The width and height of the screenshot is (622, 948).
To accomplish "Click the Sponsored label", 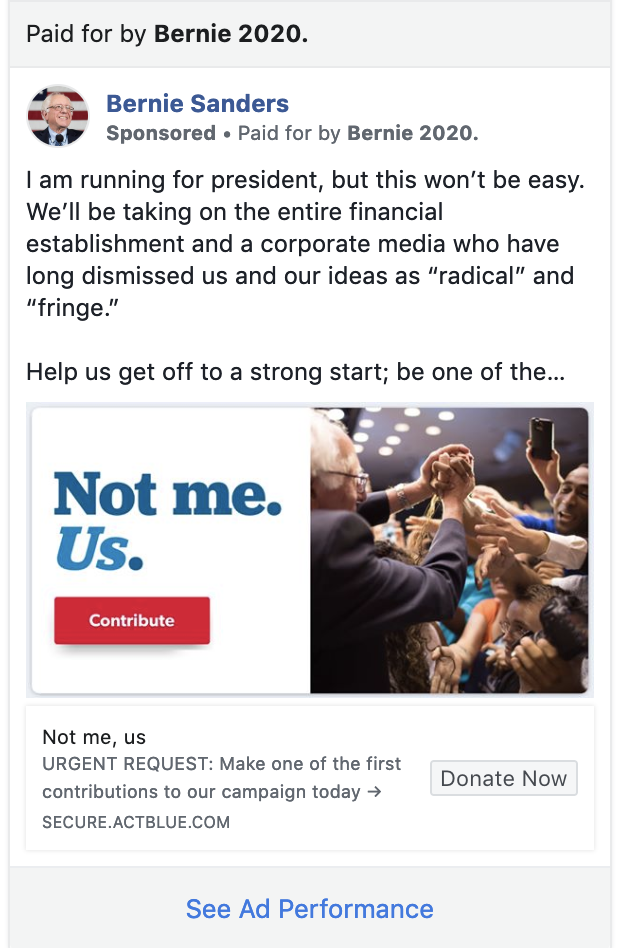I will pyautogui.click(x=161, y=133).
